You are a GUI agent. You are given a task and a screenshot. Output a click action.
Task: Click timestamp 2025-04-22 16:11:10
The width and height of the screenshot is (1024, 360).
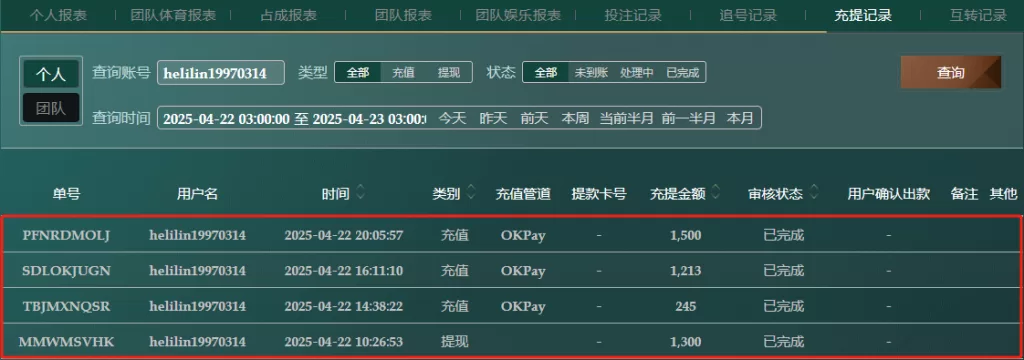tap(344, 270)
